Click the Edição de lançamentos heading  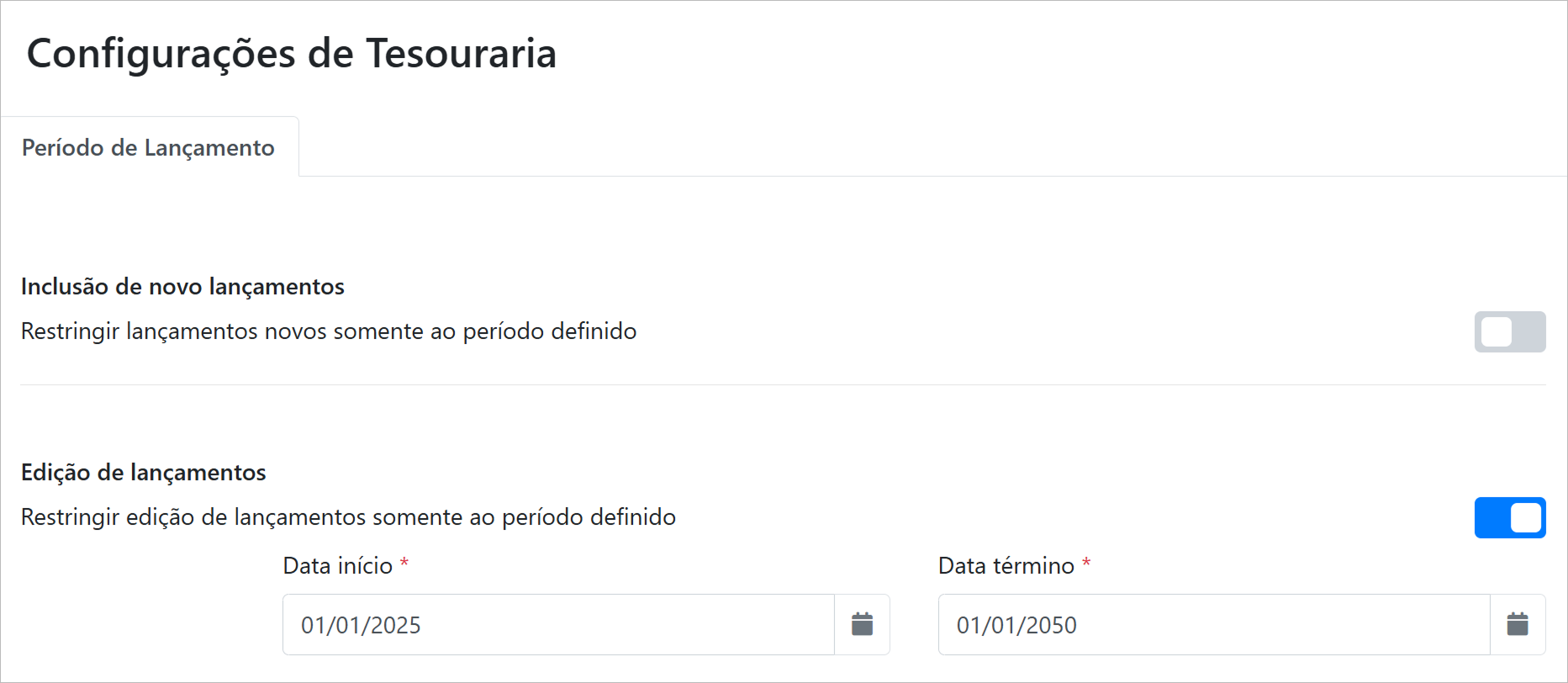[x=144, y=473]
